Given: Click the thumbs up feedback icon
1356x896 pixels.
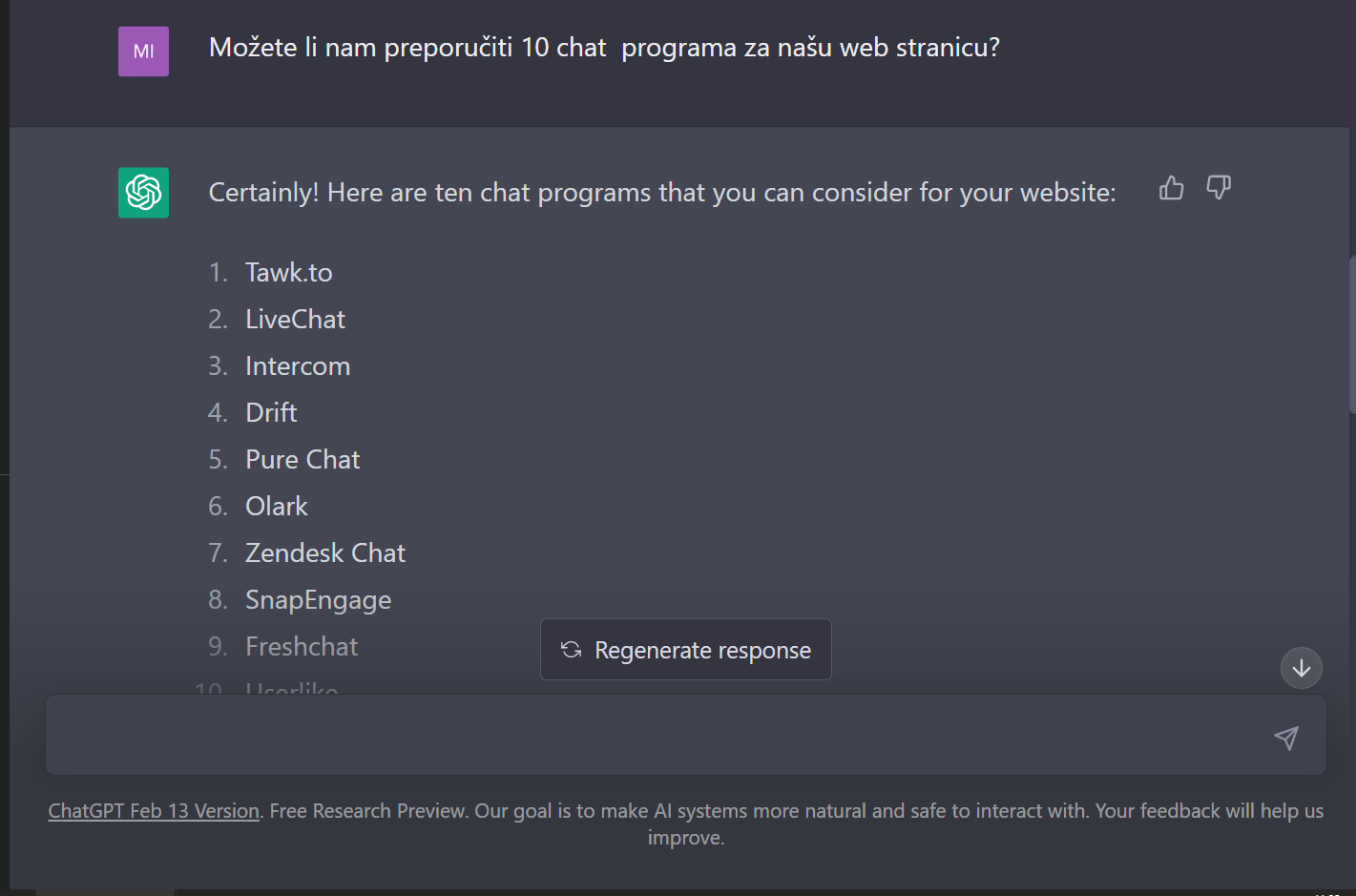Looking at the screenshot, I should click(x=1171, y=188).
